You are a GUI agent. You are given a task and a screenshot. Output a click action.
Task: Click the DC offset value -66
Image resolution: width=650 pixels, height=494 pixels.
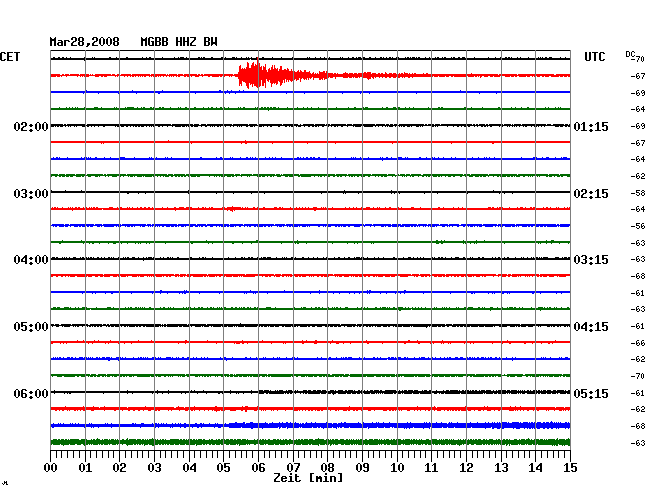(x=638, y=343)
